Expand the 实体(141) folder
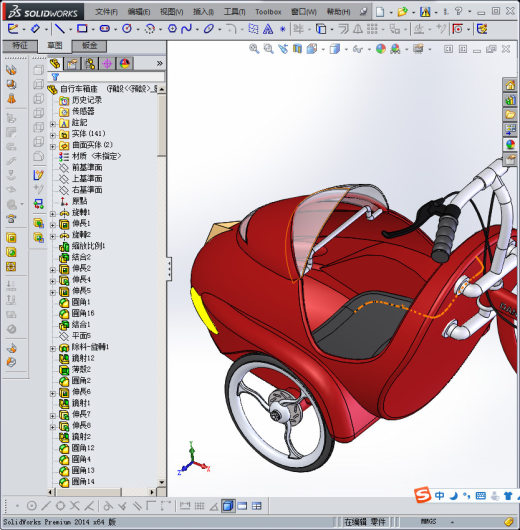 tap(52, 135)
